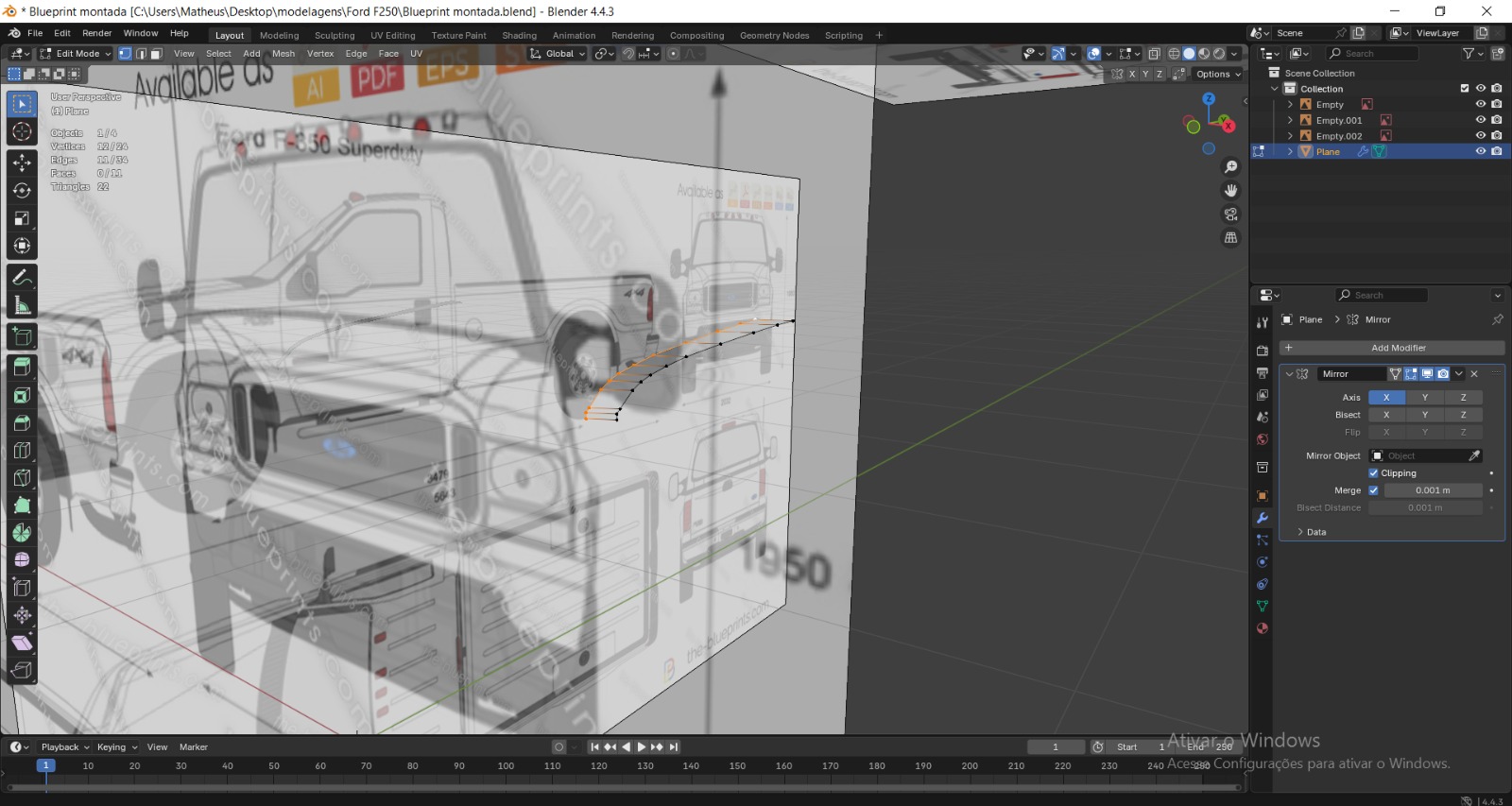Open the Modifiers wrench properties tab
Image resolution: width=1512 pixels, height=806 pixels.
(1262, 518)
